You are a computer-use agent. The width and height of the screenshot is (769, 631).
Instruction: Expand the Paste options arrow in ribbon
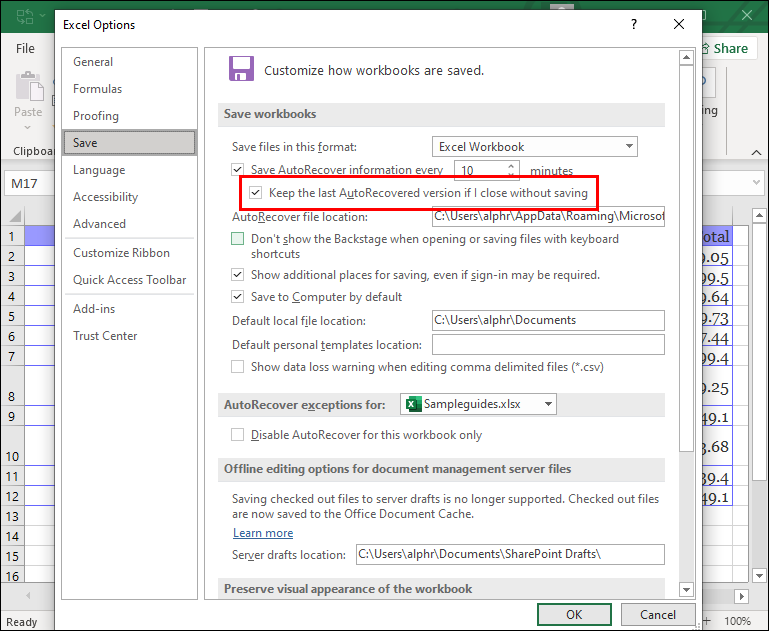pos(27,127)
